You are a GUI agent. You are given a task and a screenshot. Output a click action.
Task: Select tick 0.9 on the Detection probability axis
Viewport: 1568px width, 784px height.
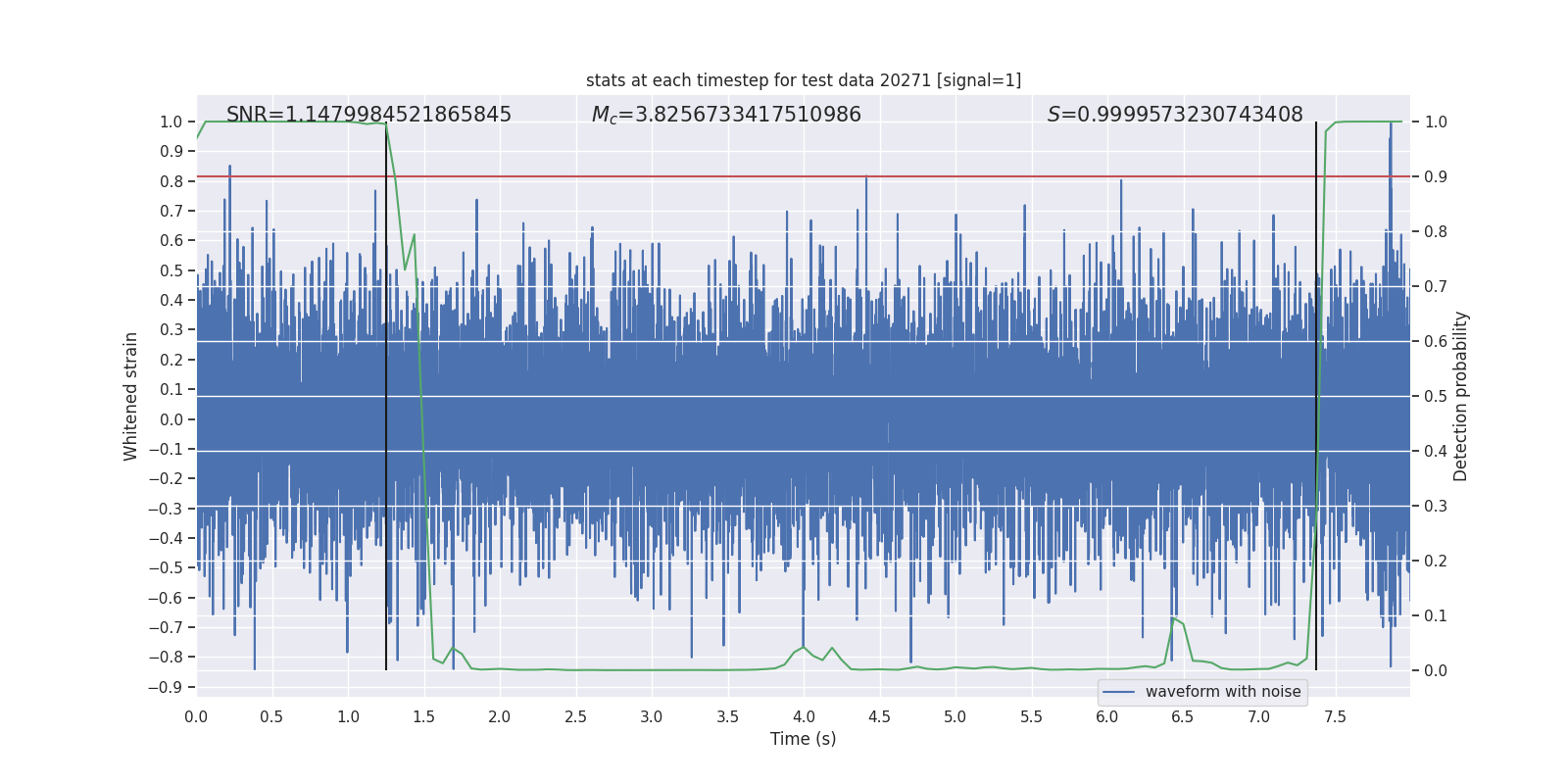[1436, 176]
